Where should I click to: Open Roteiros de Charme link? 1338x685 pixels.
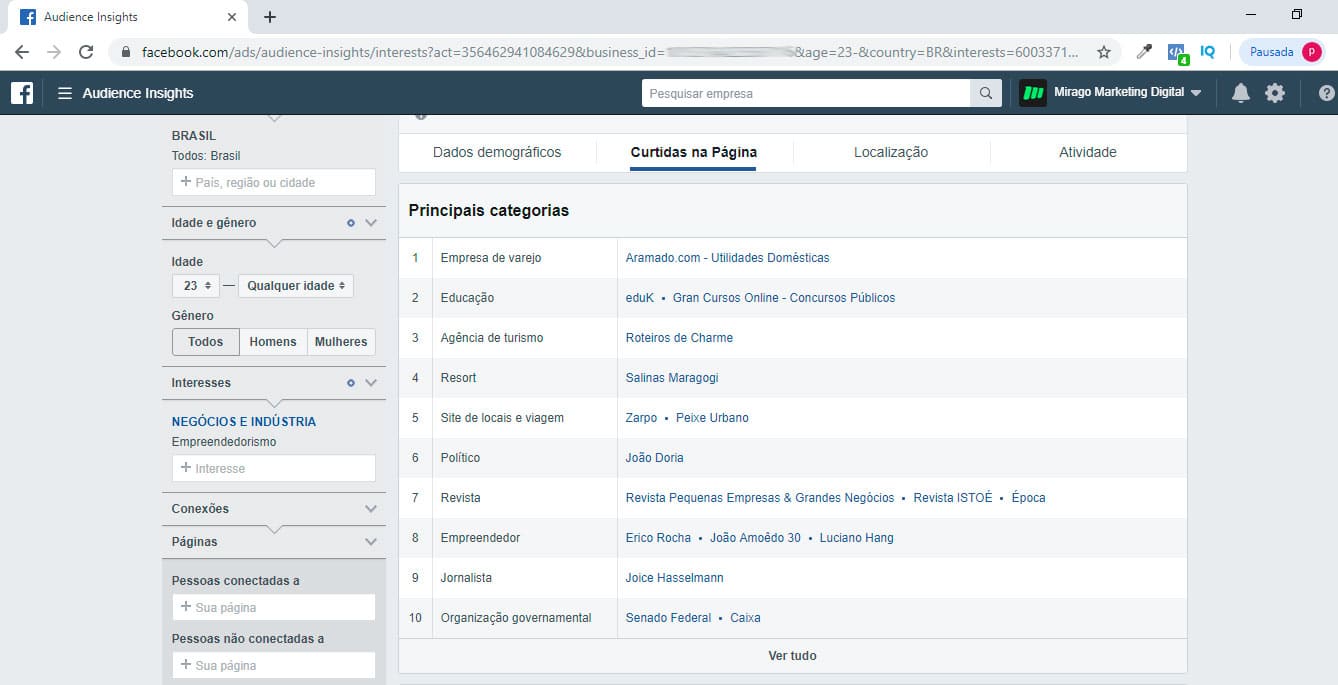pyautogui.click(x=679, y=338)
